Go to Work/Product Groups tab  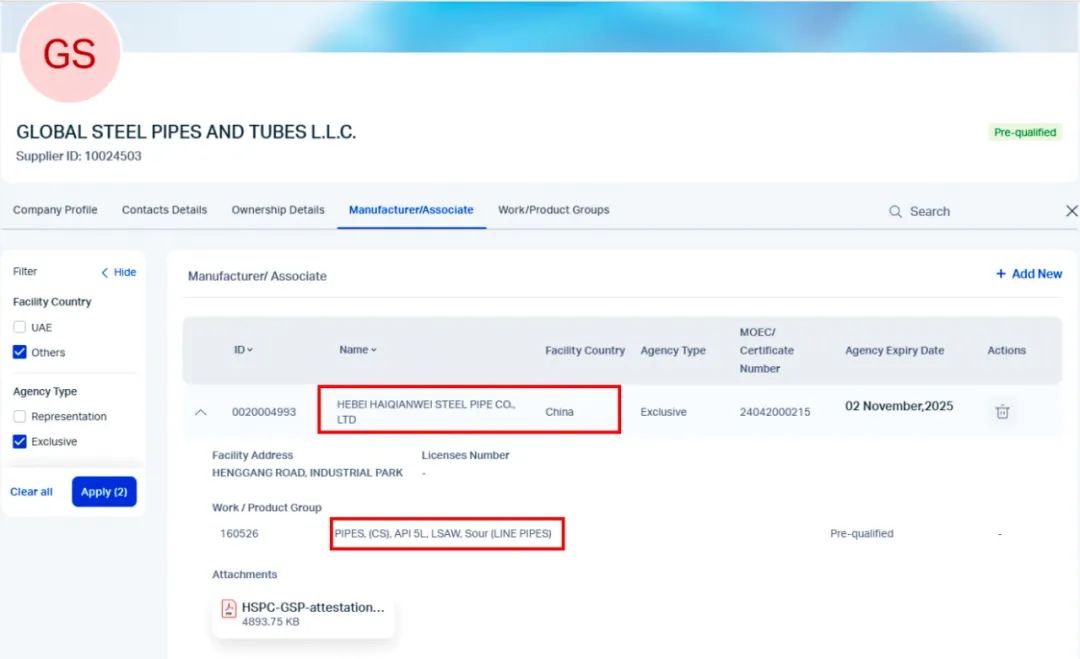[554, 209]
